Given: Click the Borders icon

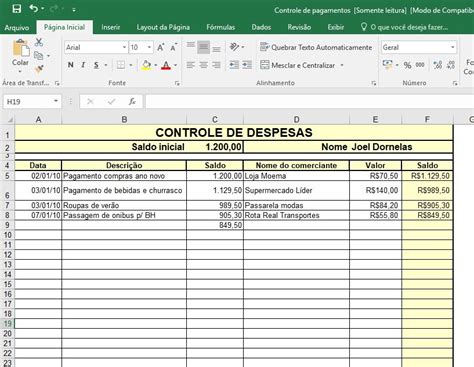Looking at the screenshot, I should point(121,65).
